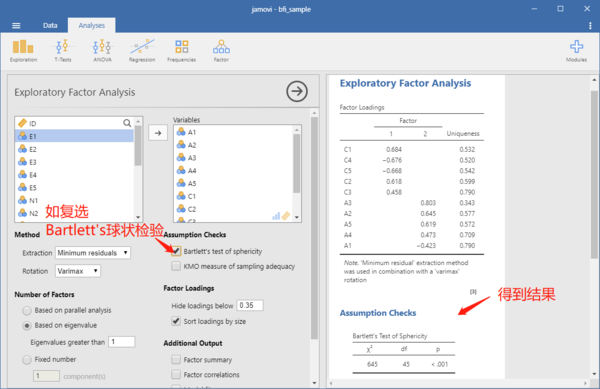The image size is (600, 389).
Task: Select E2 in source variable list
Action: point(74,149)
